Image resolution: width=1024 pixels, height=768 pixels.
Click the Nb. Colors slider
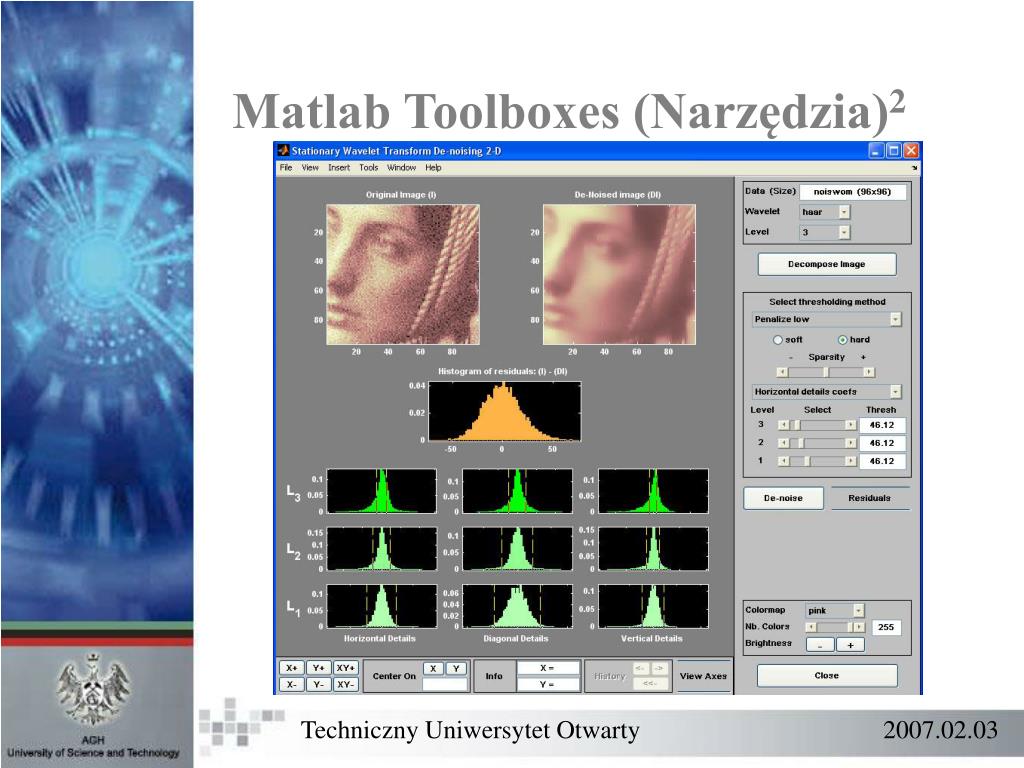click(x=835, y=627)
